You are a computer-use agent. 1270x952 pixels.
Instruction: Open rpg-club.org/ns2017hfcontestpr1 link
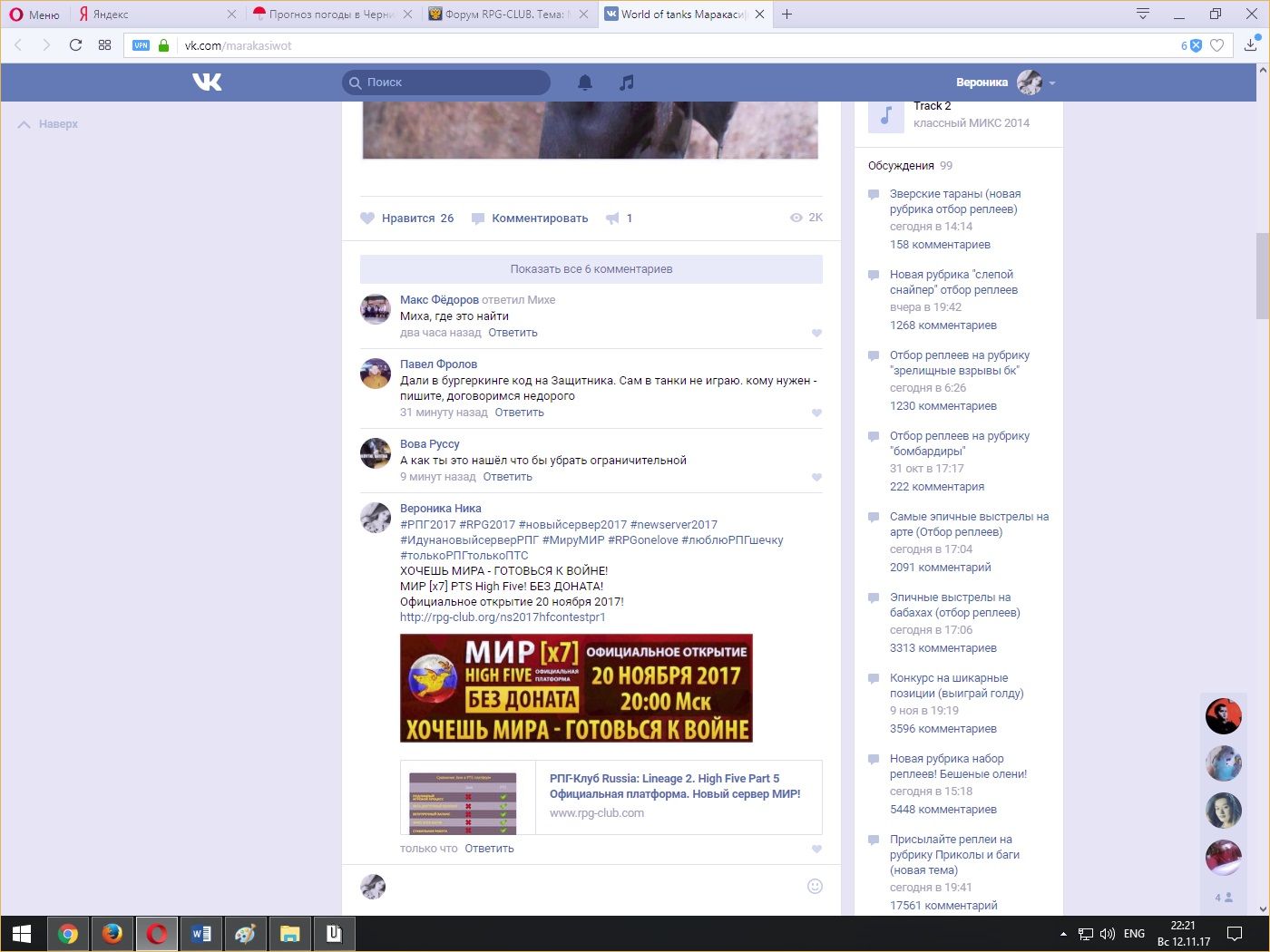(x=503, y=617)
